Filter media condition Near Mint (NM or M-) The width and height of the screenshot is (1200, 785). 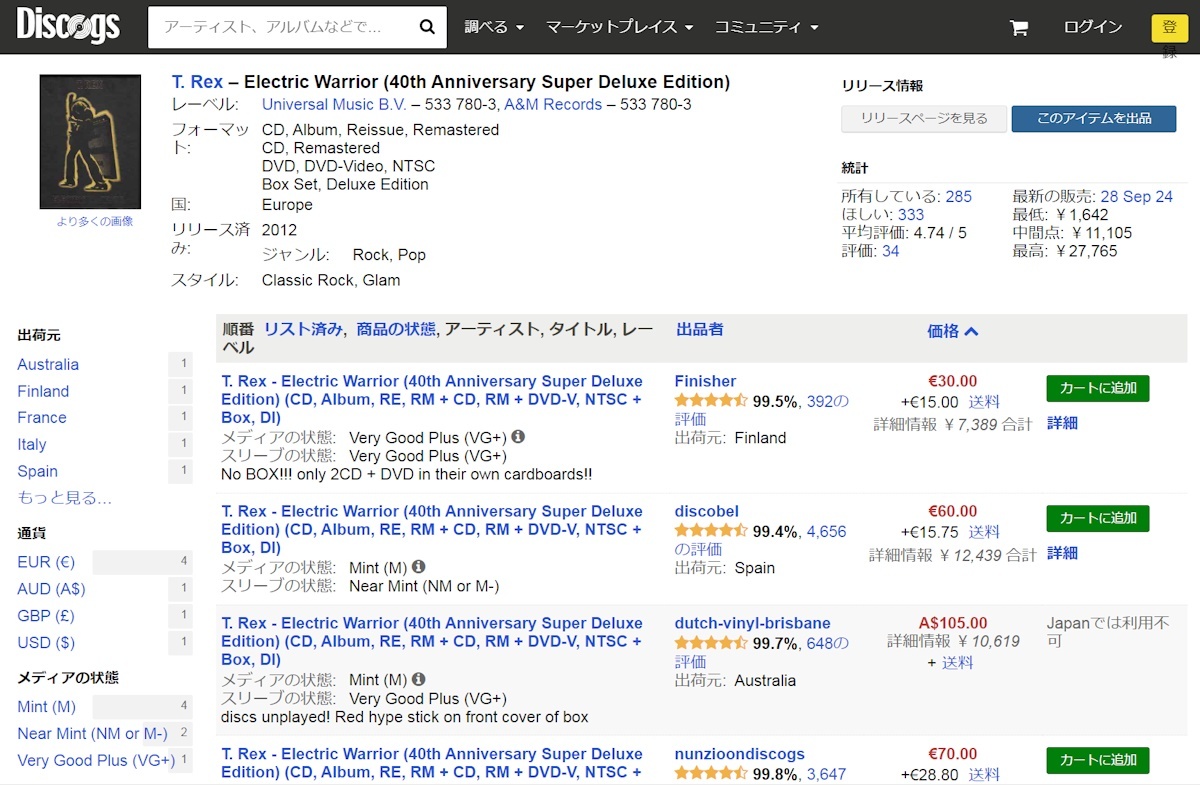click(x=92, y=733)
